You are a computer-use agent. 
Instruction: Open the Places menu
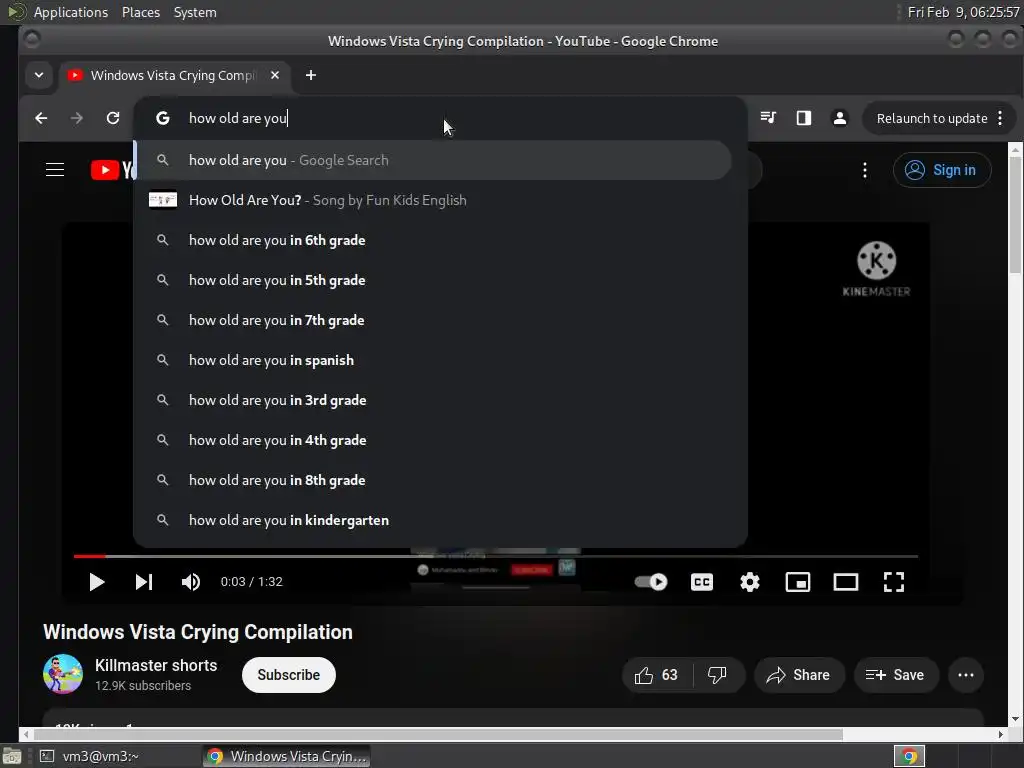point(140,12)
